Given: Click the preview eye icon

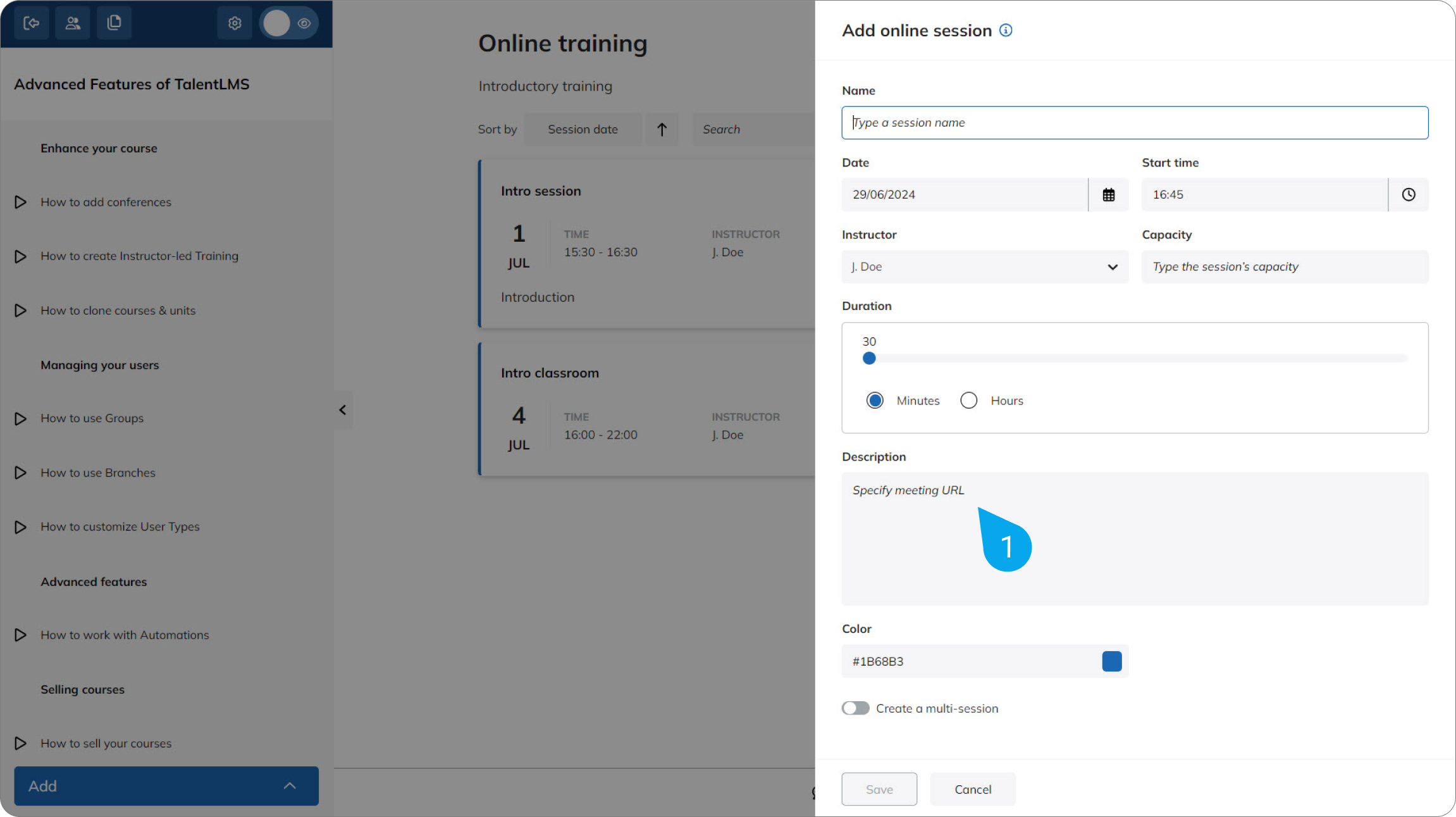Looking at the screenshot, I should (304, 23).
